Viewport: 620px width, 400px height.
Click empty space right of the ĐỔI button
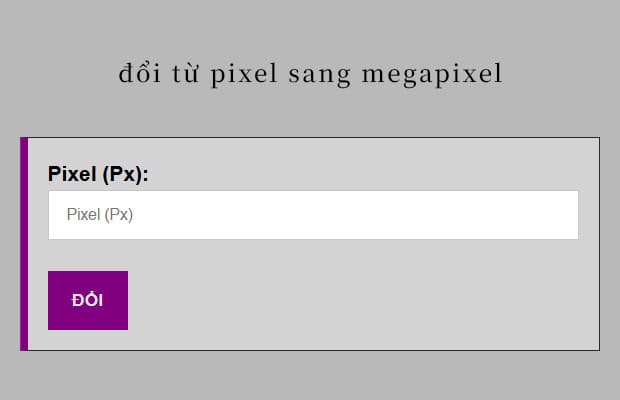pyautogui.click(x=350, y=300)
